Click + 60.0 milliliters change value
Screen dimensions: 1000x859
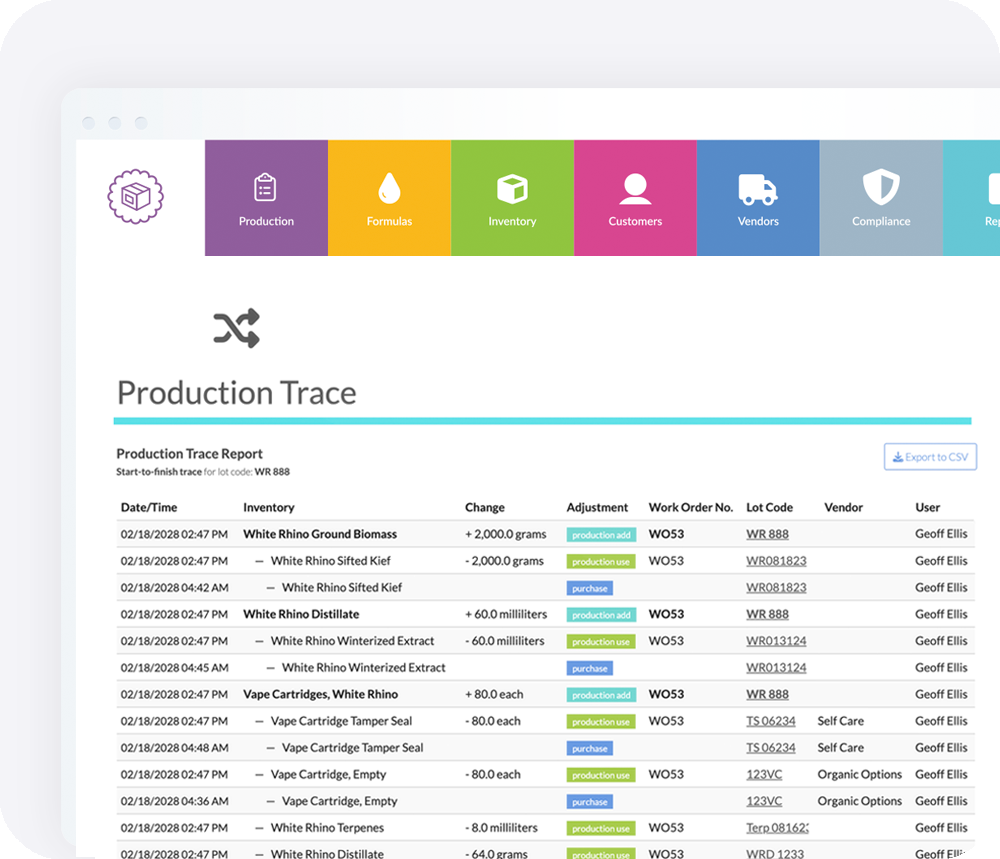tap(506, 614)
